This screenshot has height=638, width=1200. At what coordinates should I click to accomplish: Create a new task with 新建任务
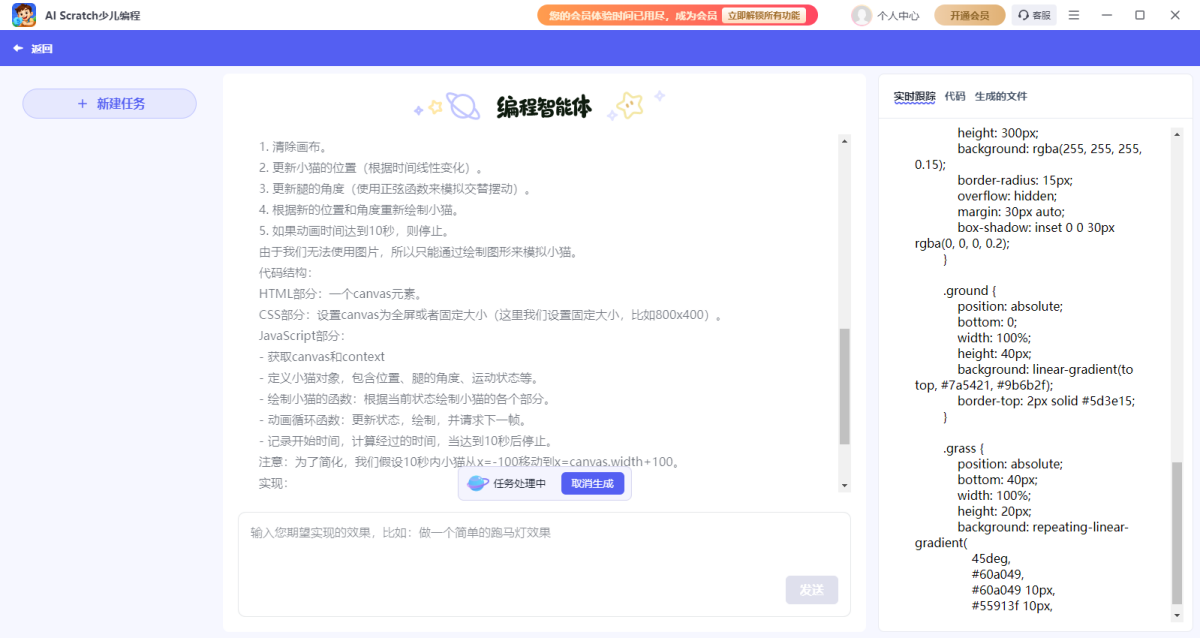point(110,104)
